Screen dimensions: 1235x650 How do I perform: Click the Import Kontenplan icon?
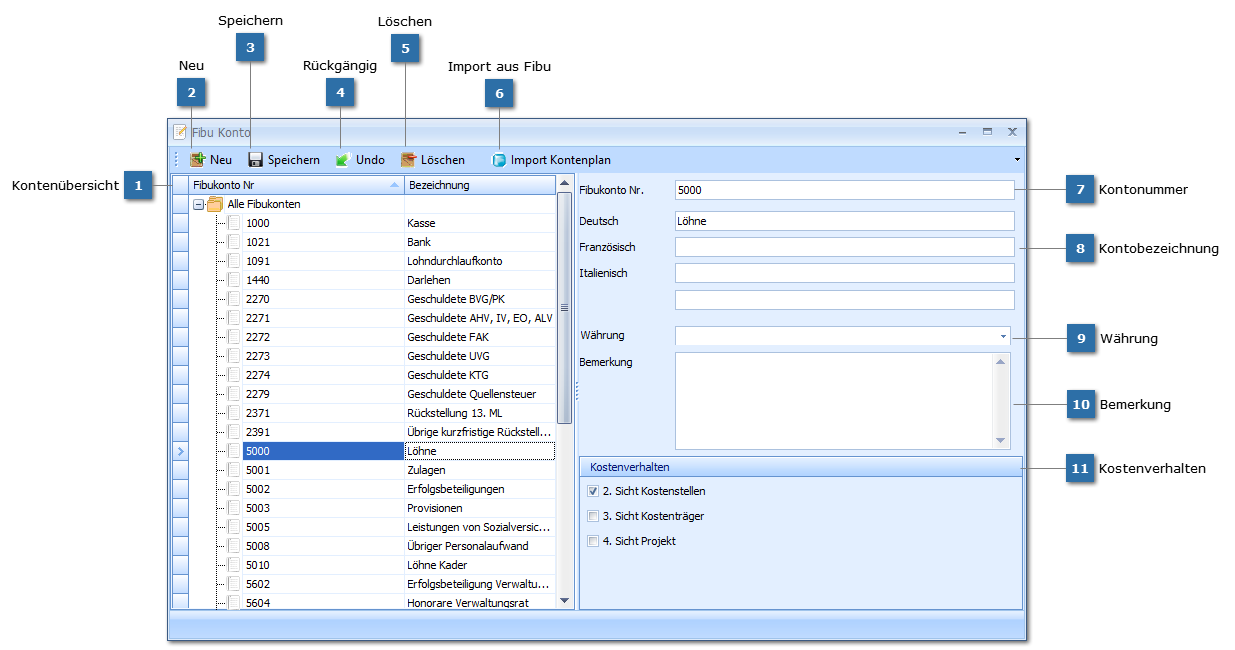coord(499,160)
